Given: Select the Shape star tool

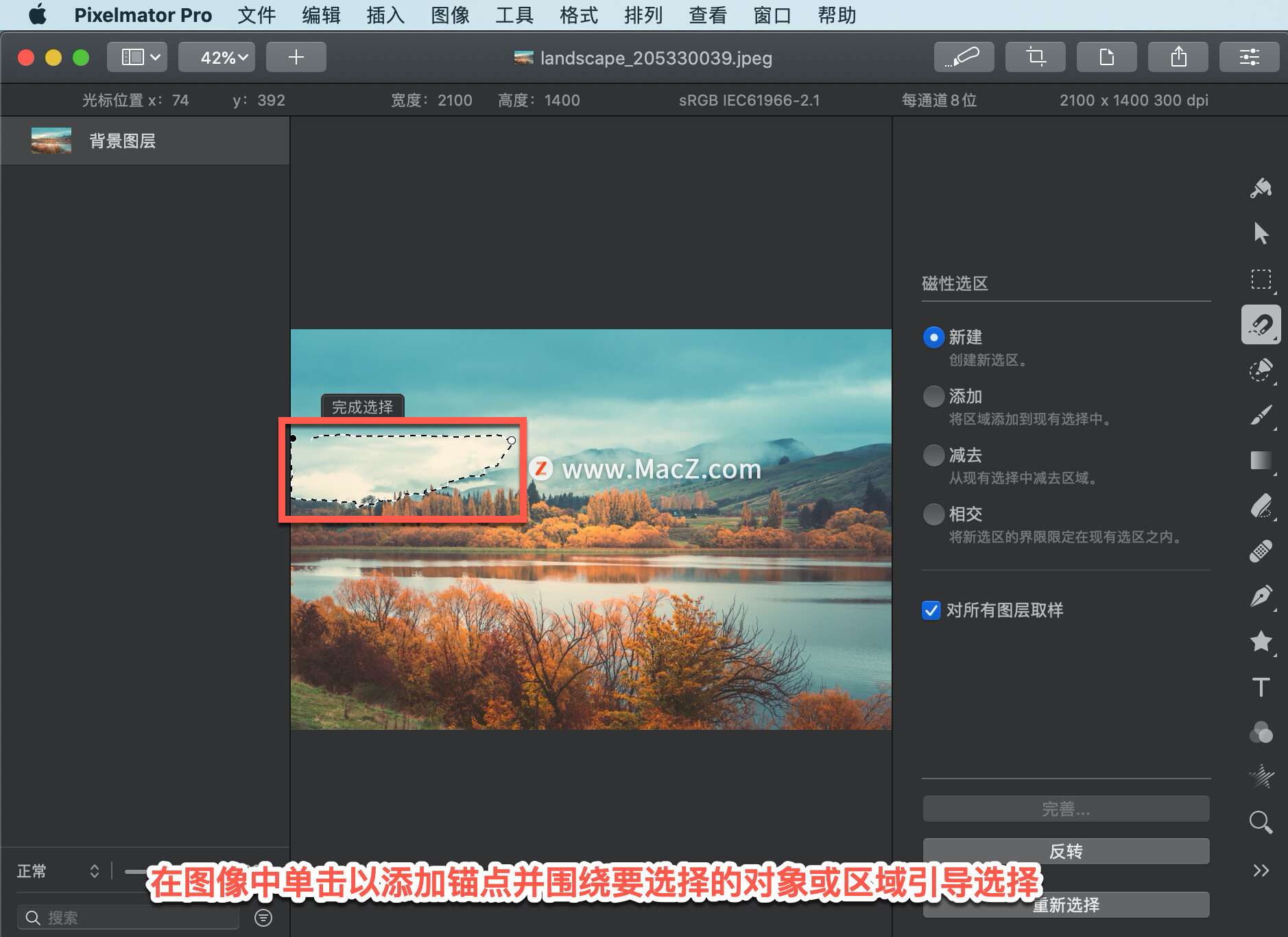Looking at the screenshot, I should pos(1261,642).
